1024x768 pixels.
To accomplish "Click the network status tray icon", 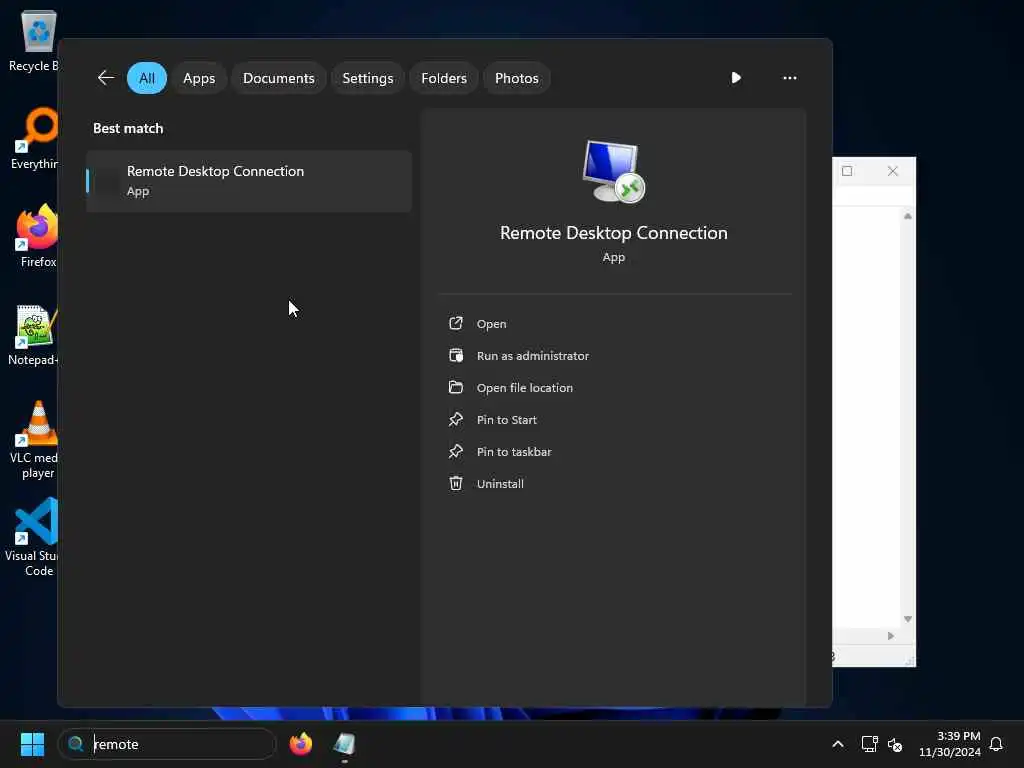I will pyautogui.click(x=869, y=744).
